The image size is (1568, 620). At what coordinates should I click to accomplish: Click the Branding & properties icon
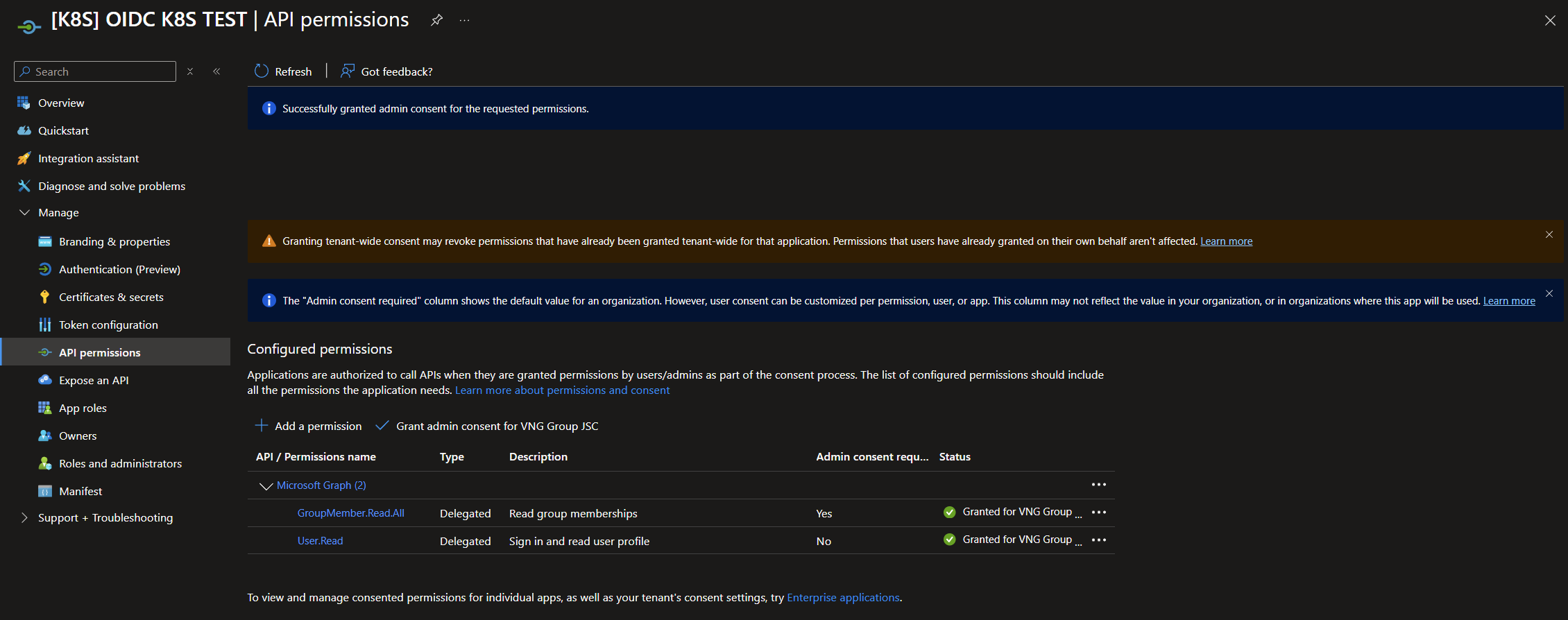click(45, 241)
